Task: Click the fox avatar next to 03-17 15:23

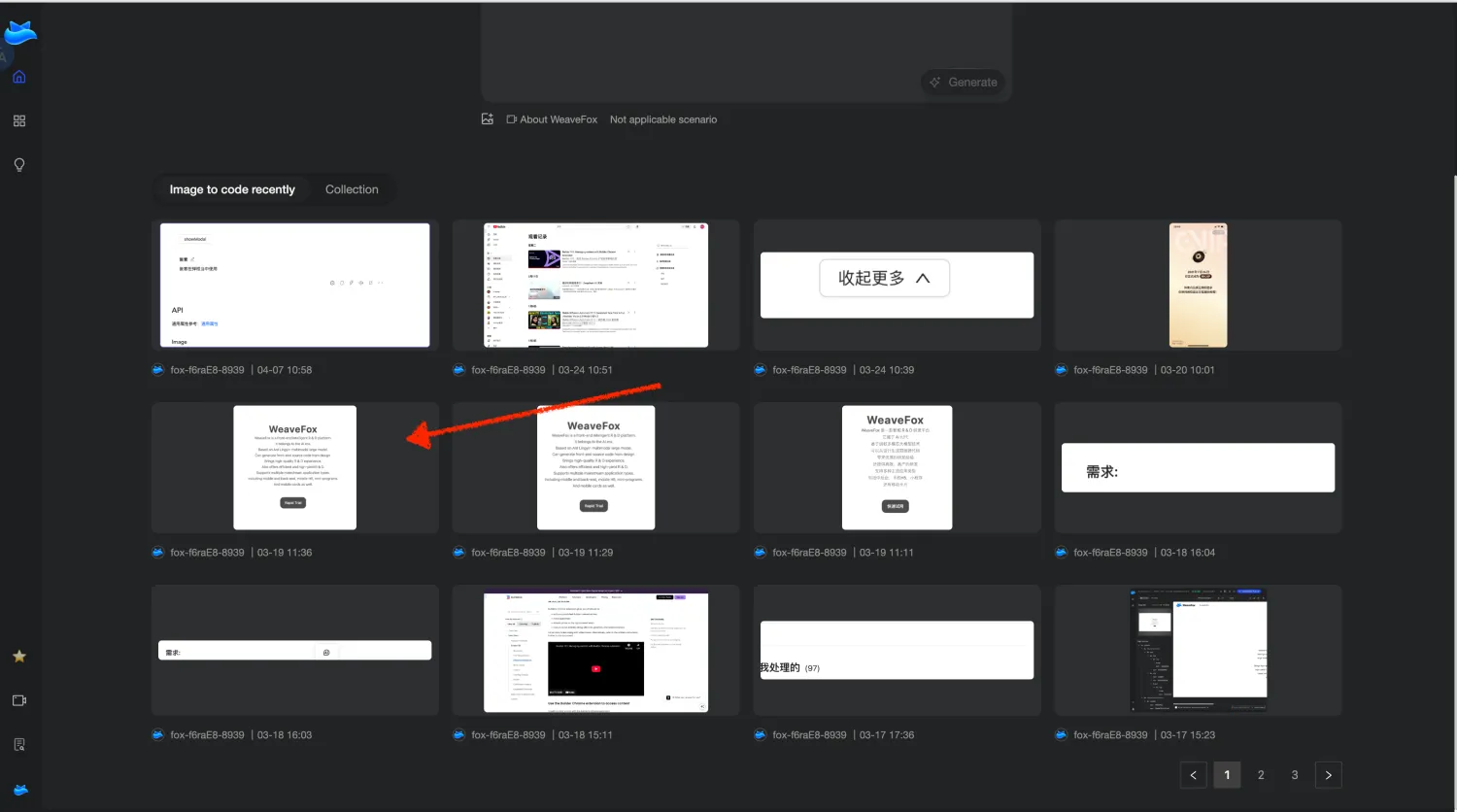Action: click(x=1062, y=735)
